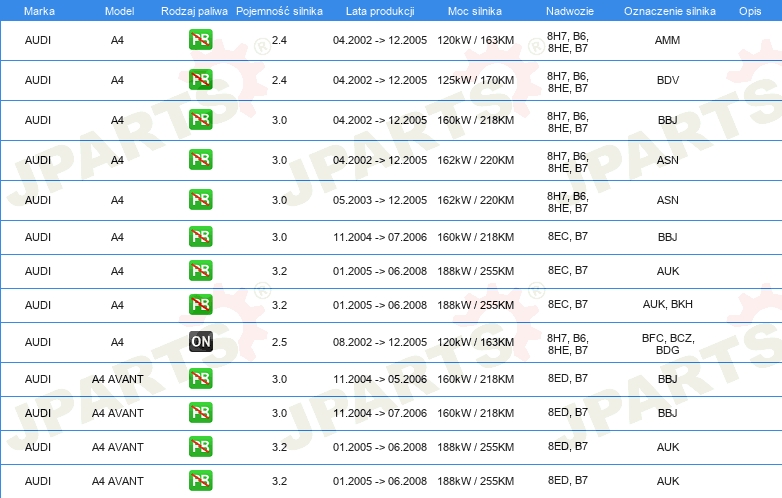This screenshot has height=498, width=782.
Task: Select 120kW / 163KM in the AMM row
Action: click(x=476, y=40)
